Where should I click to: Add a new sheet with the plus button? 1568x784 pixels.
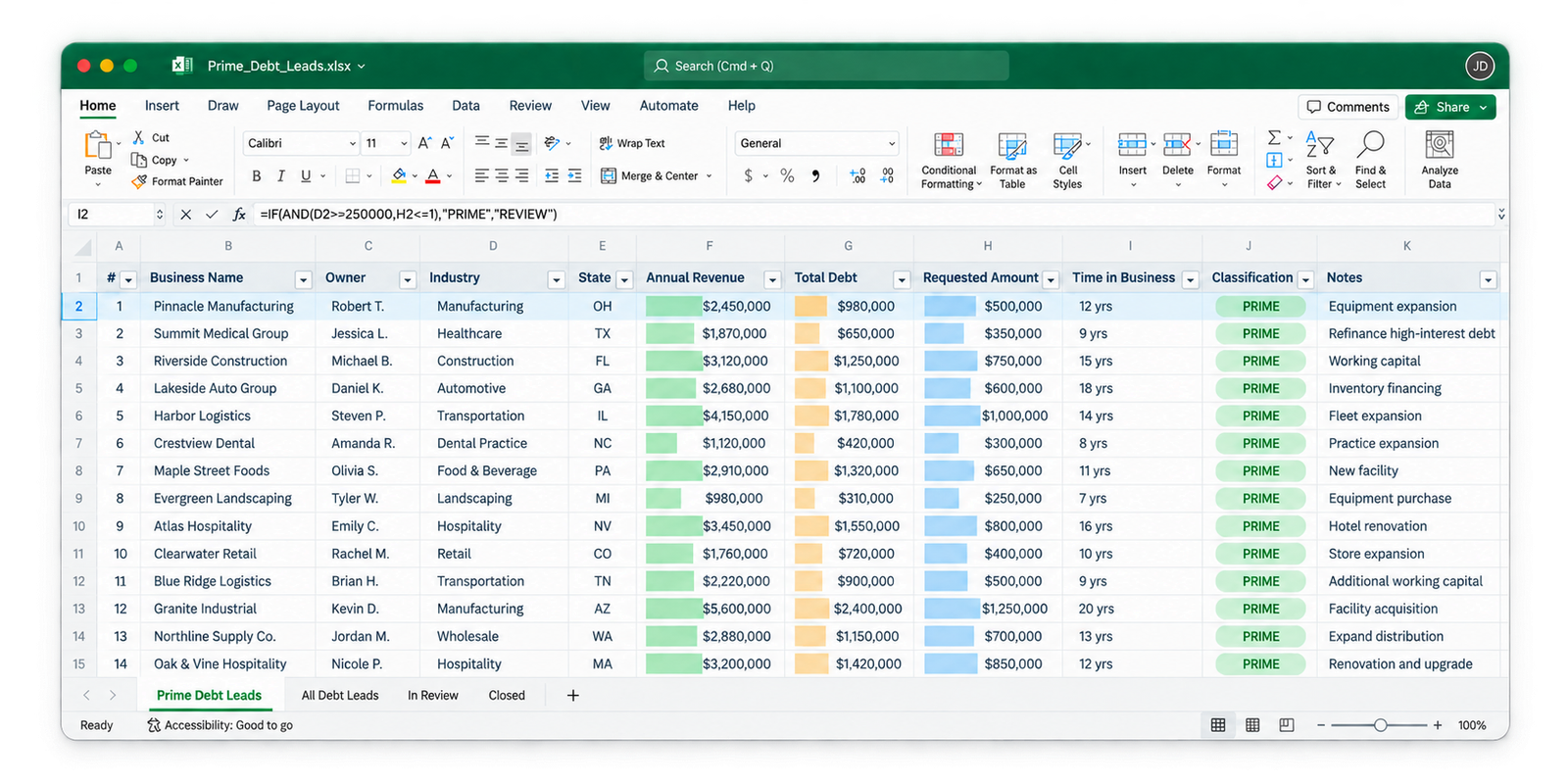[573, 696]
